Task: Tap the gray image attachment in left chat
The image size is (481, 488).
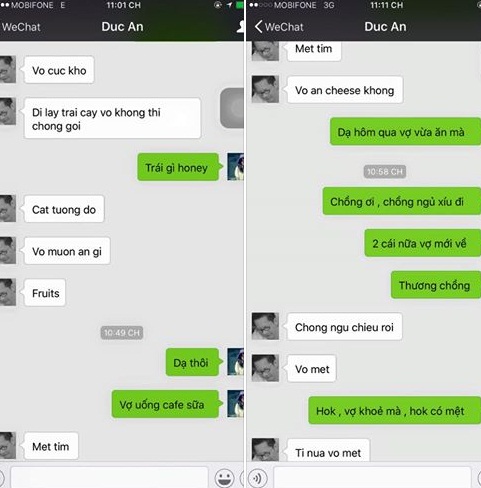Action: point(232,108)
